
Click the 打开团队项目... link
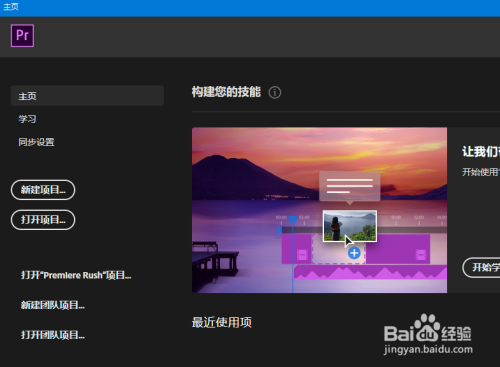click(53, 335)
